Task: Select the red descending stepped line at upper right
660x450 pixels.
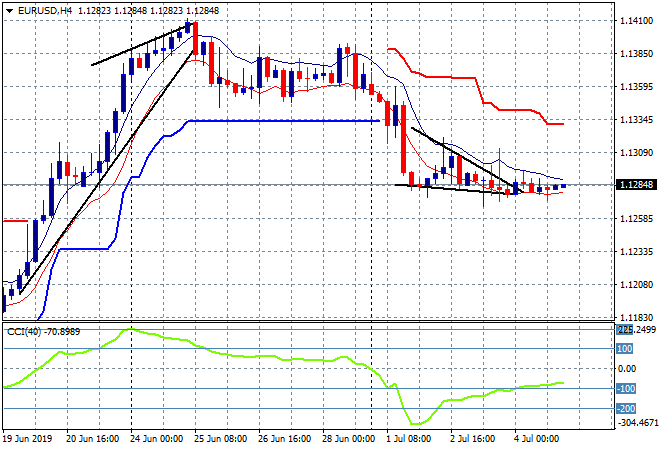Action: [x=476, y=78]
